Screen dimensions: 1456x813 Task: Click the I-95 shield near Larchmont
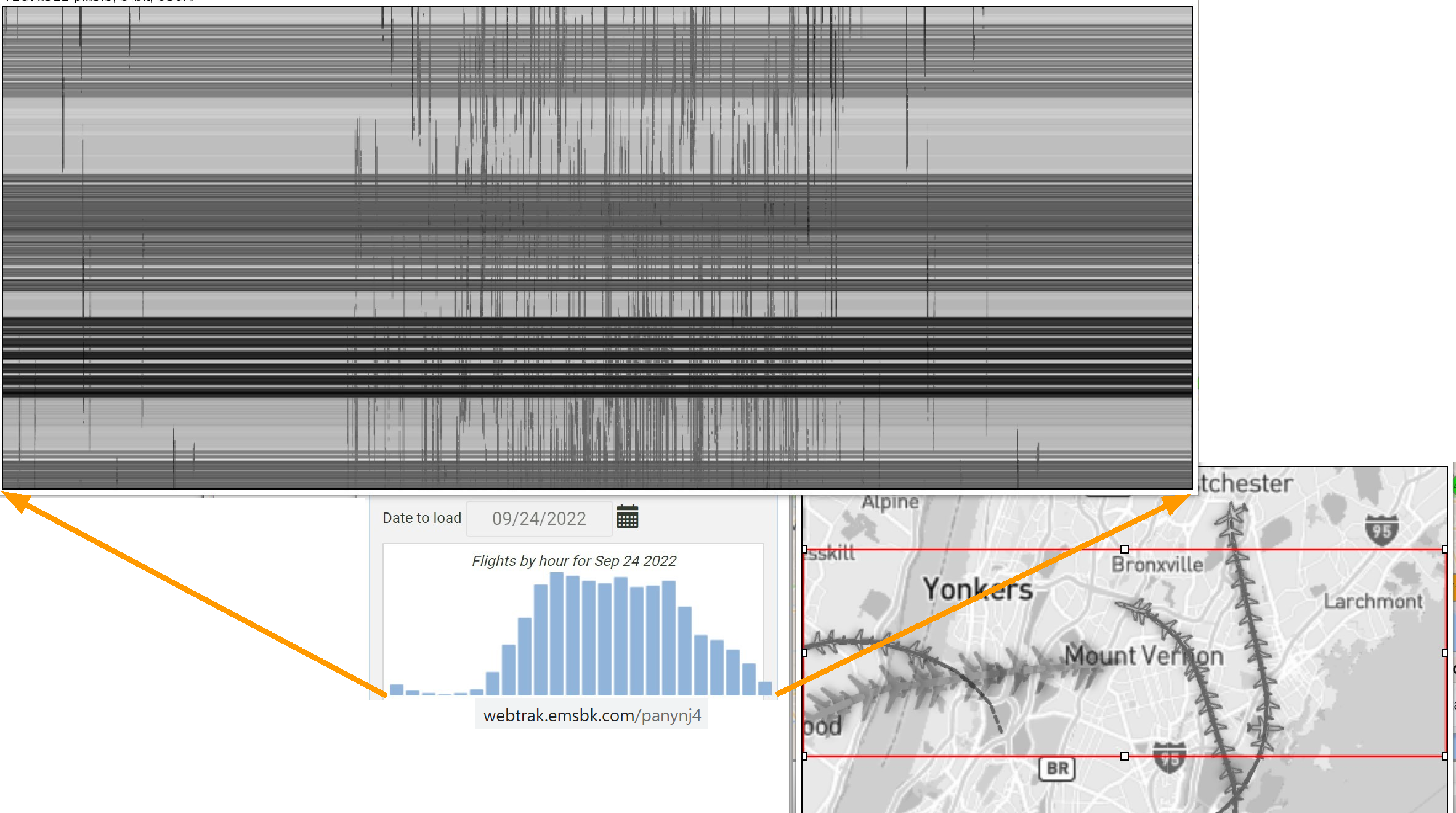(x=1381, y=530)
